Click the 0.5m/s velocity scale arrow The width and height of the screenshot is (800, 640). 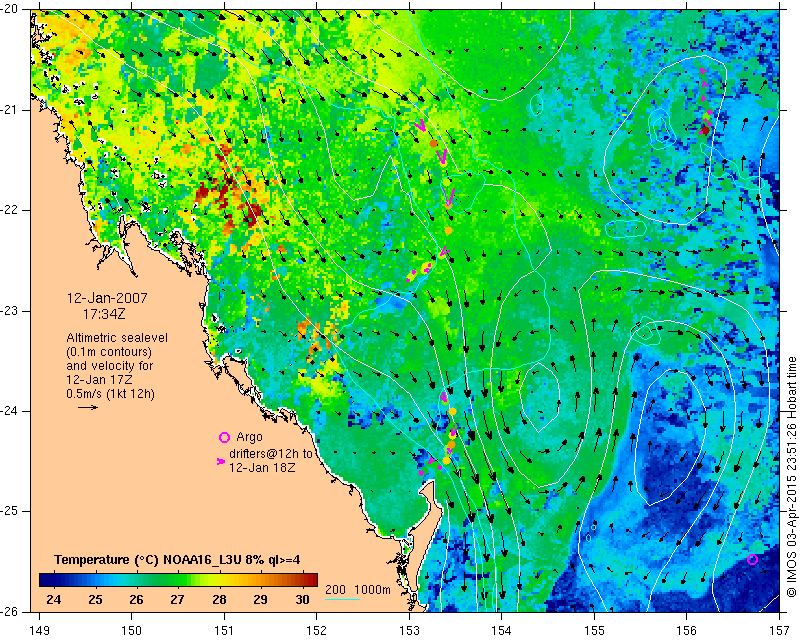[88, 407]
